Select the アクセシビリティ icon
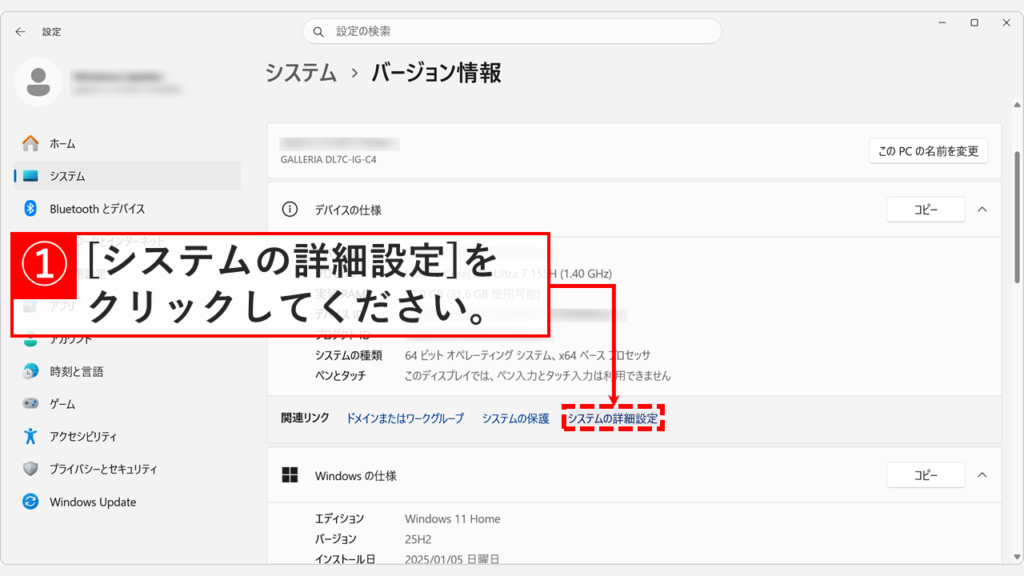The height and width of the screenshot is (576, 1024). coord(30,436)
